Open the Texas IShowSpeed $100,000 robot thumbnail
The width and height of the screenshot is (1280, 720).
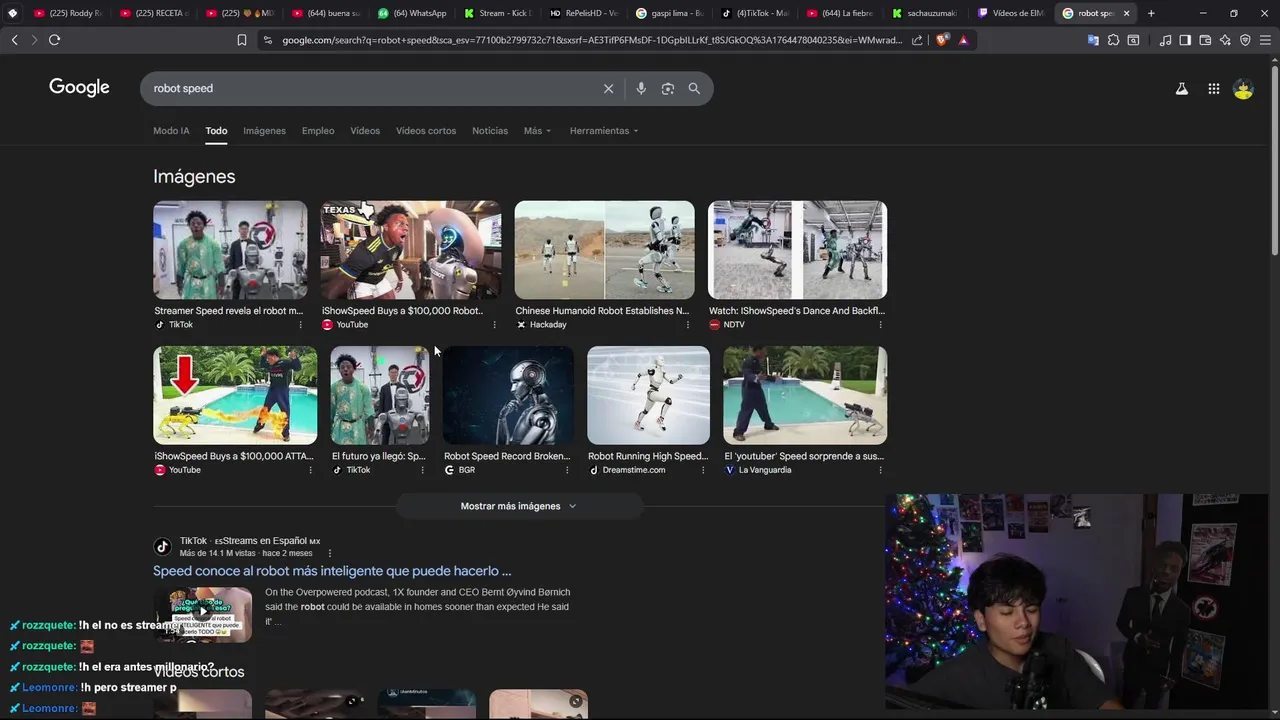tap(410, 250)
